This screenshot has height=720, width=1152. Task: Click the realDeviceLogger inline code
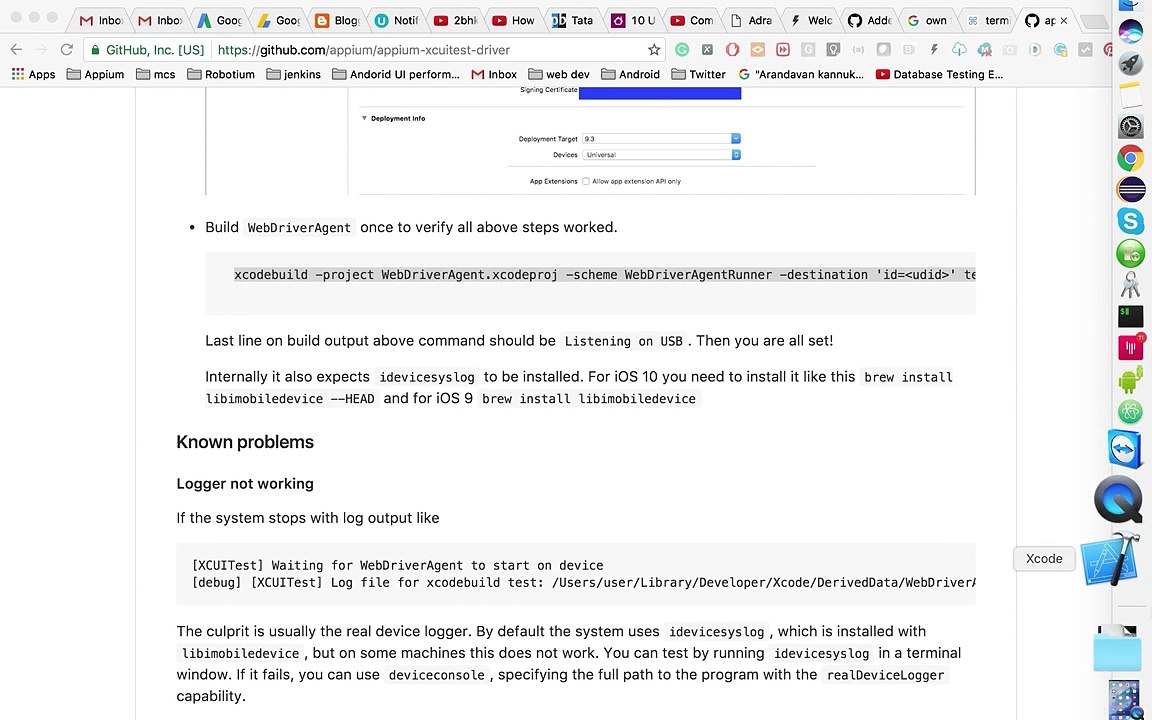885,674
